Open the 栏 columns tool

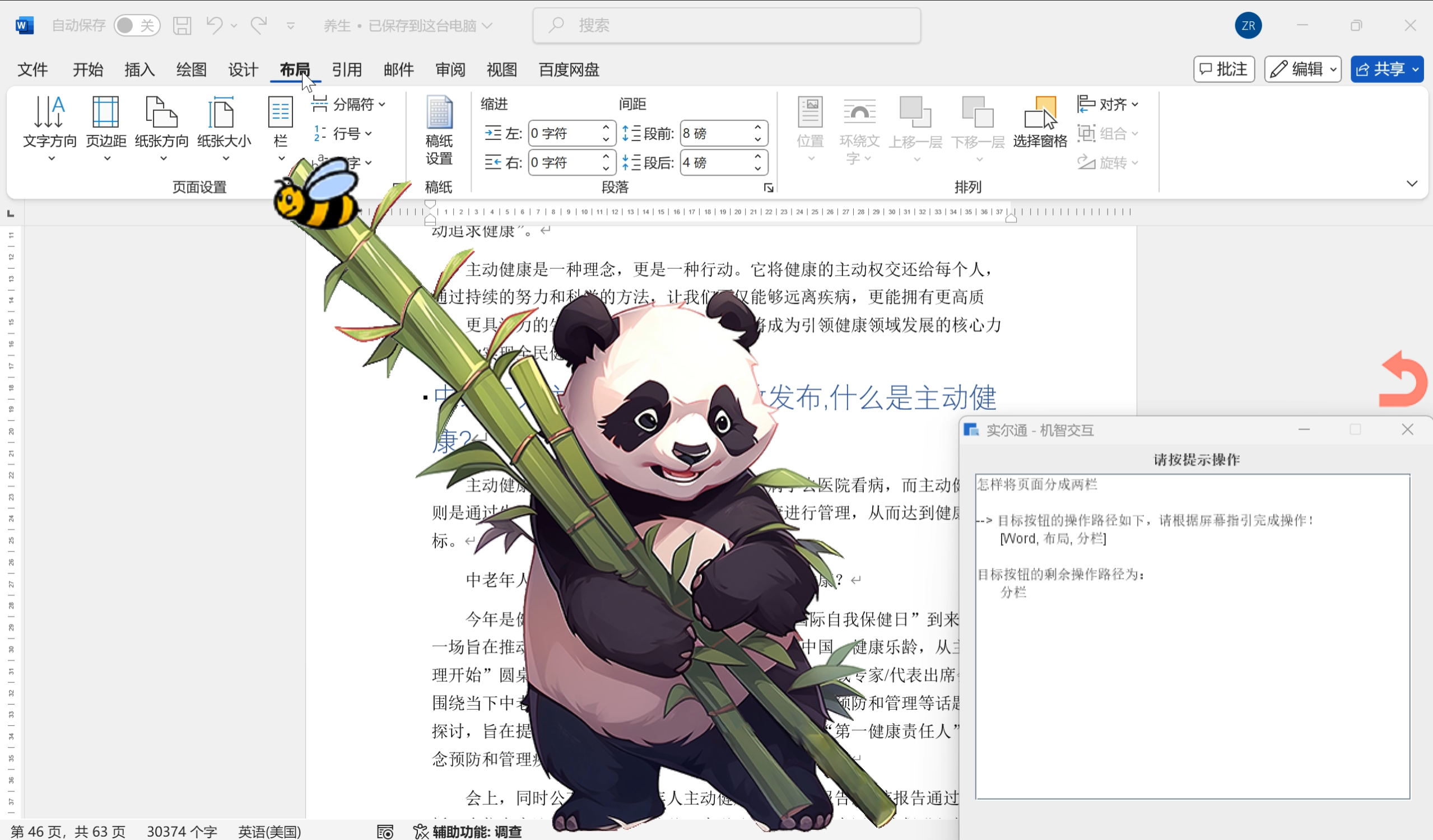[280, 128]
